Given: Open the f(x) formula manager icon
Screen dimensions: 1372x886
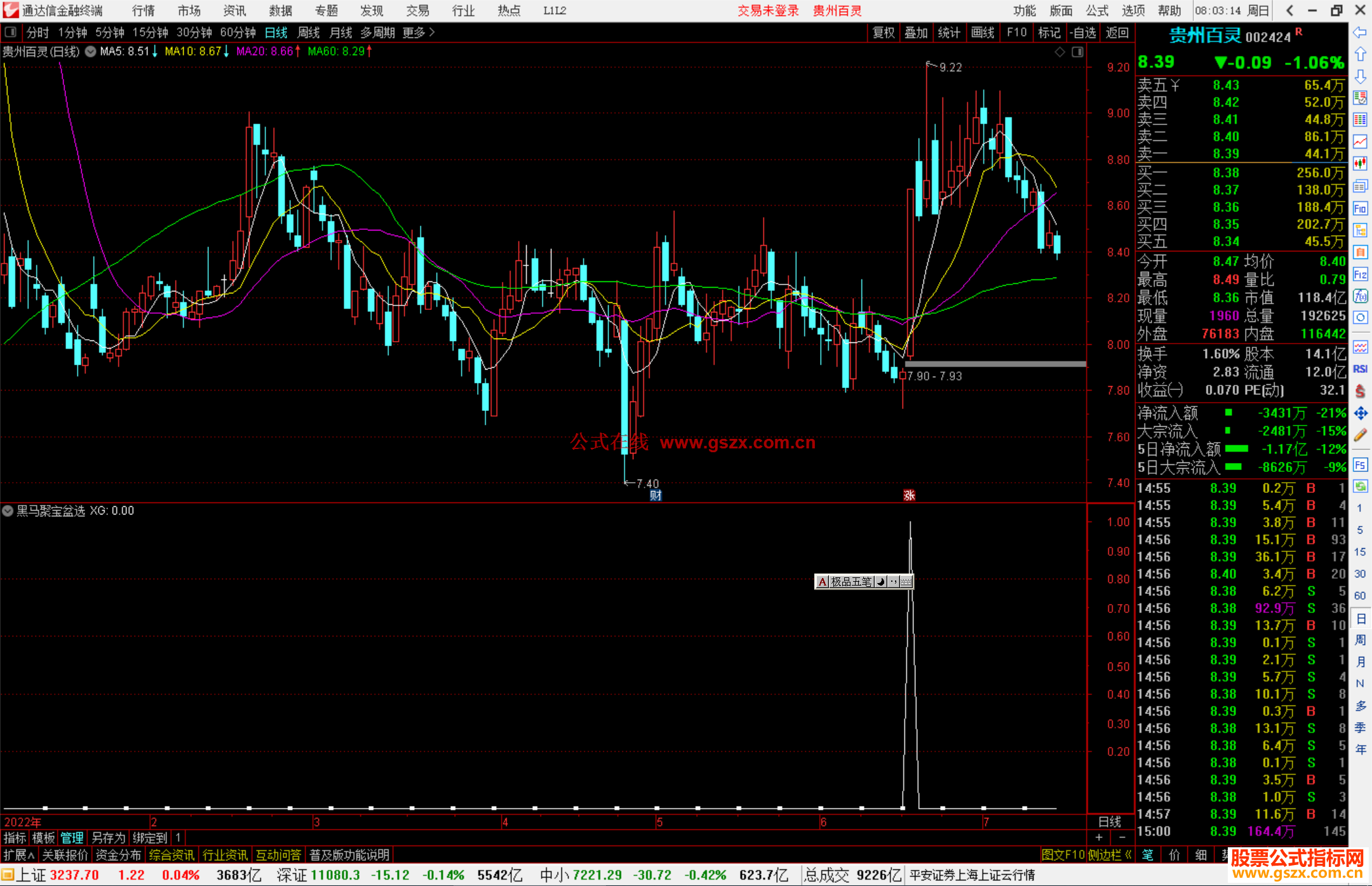Looking at the screenshot, I should tap(1360, 296).
